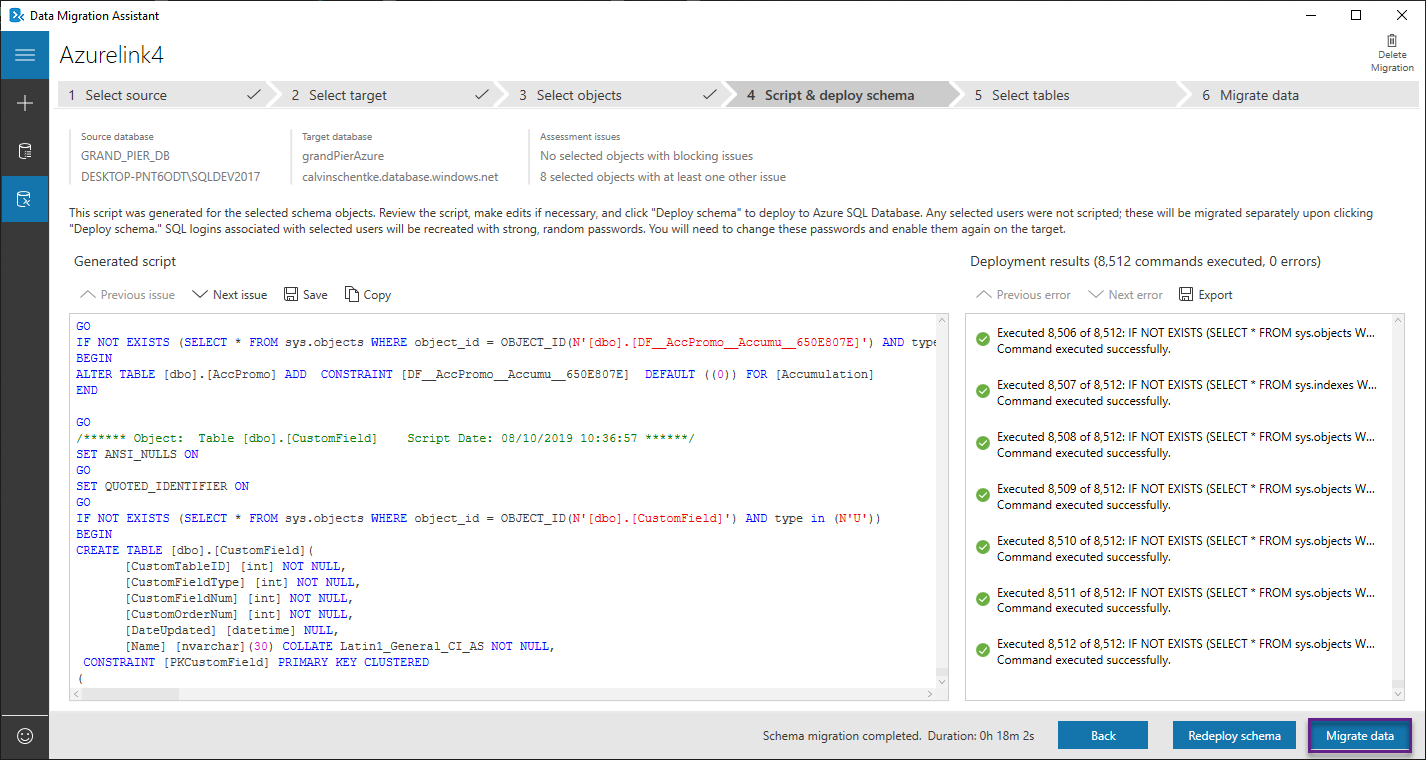Click the SET QUOTED_IDENTIFIER ON script line

(163, 486)
